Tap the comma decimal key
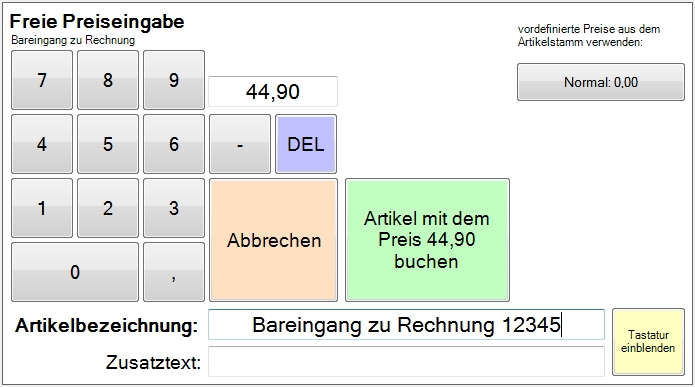Viewport: 695px width, 387px height. click(174, 272)
